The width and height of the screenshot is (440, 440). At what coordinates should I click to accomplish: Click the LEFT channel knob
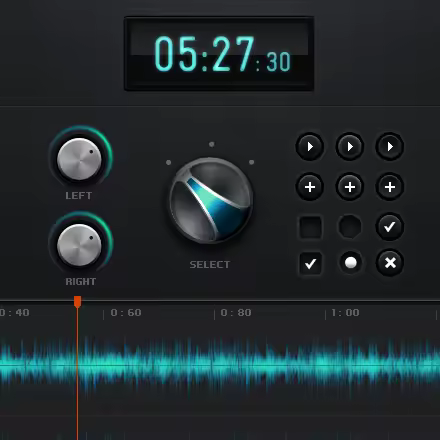pos(79,159)
